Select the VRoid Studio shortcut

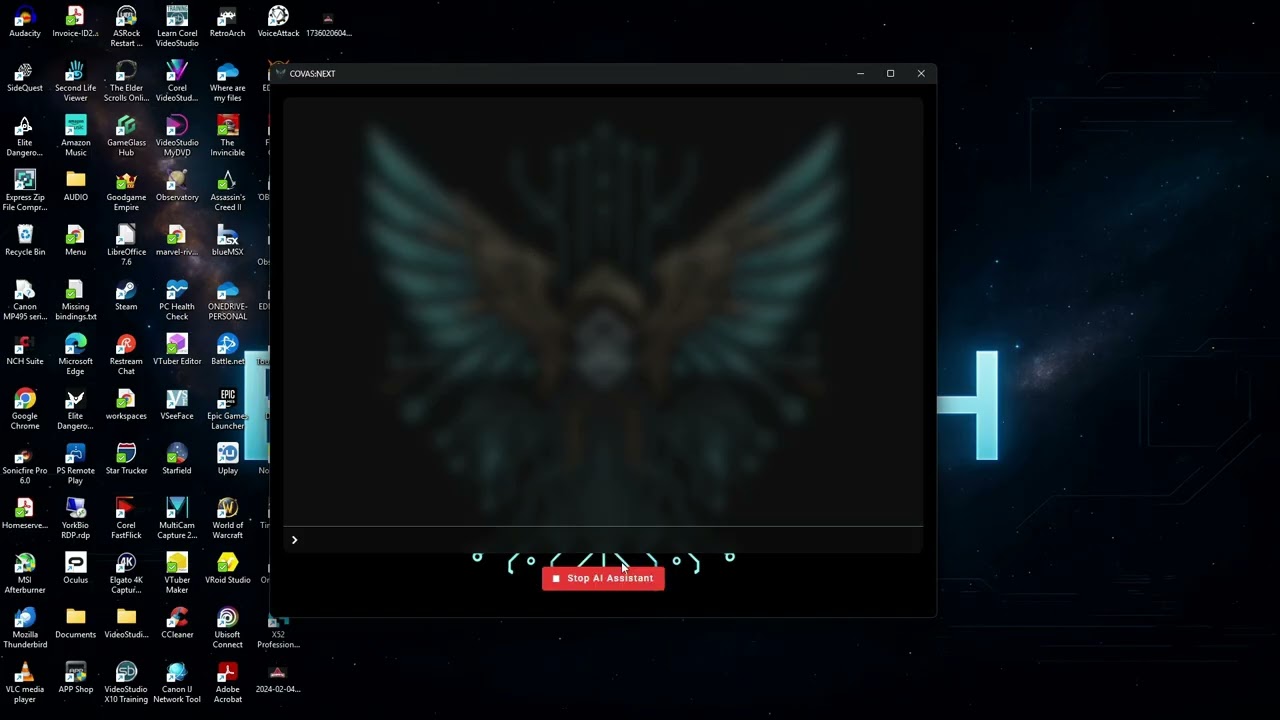click(228, 568)
